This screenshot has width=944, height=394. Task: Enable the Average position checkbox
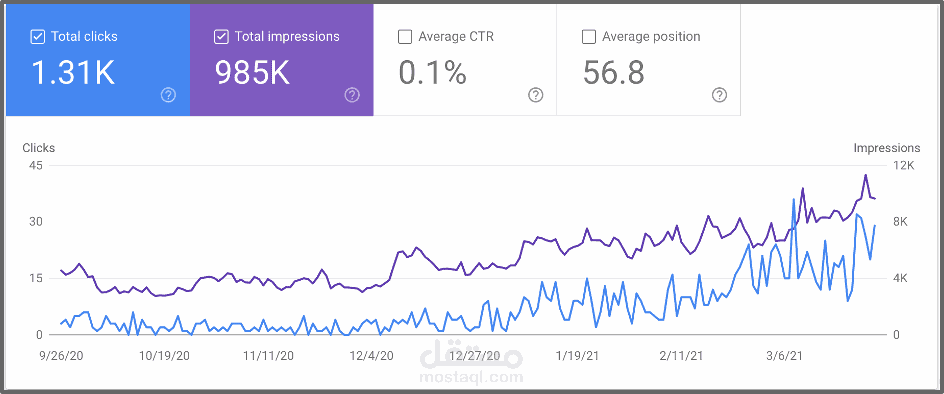[588, 37]
